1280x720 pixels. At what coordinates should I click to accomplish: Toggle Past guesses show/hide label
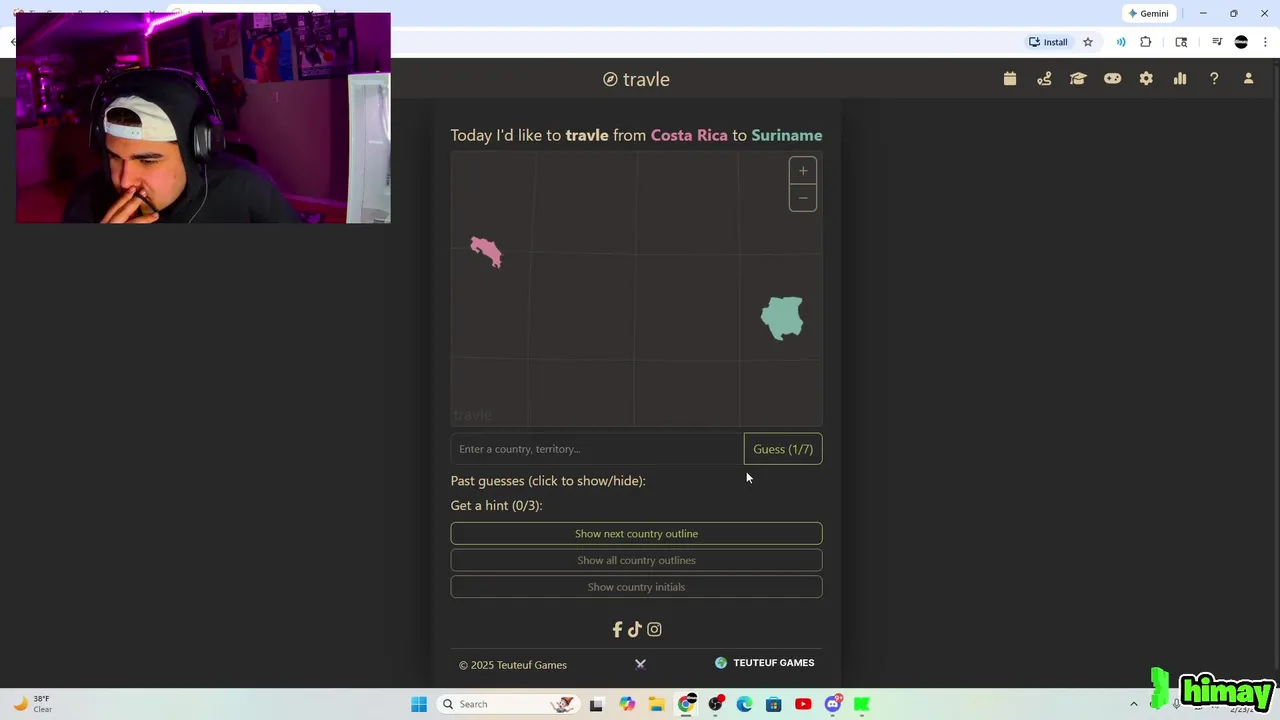548,481
